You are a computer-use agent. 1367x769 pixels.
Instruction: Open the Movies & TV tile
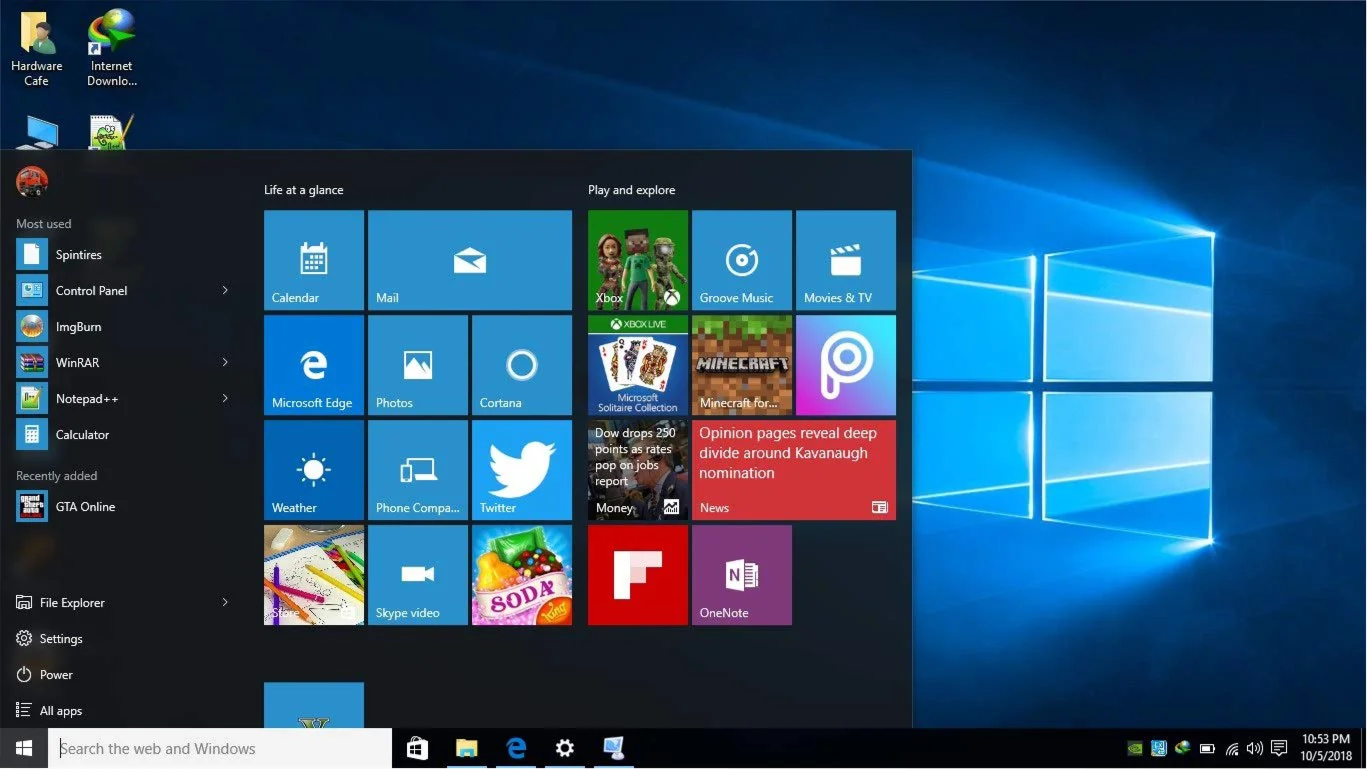point(845,260)
